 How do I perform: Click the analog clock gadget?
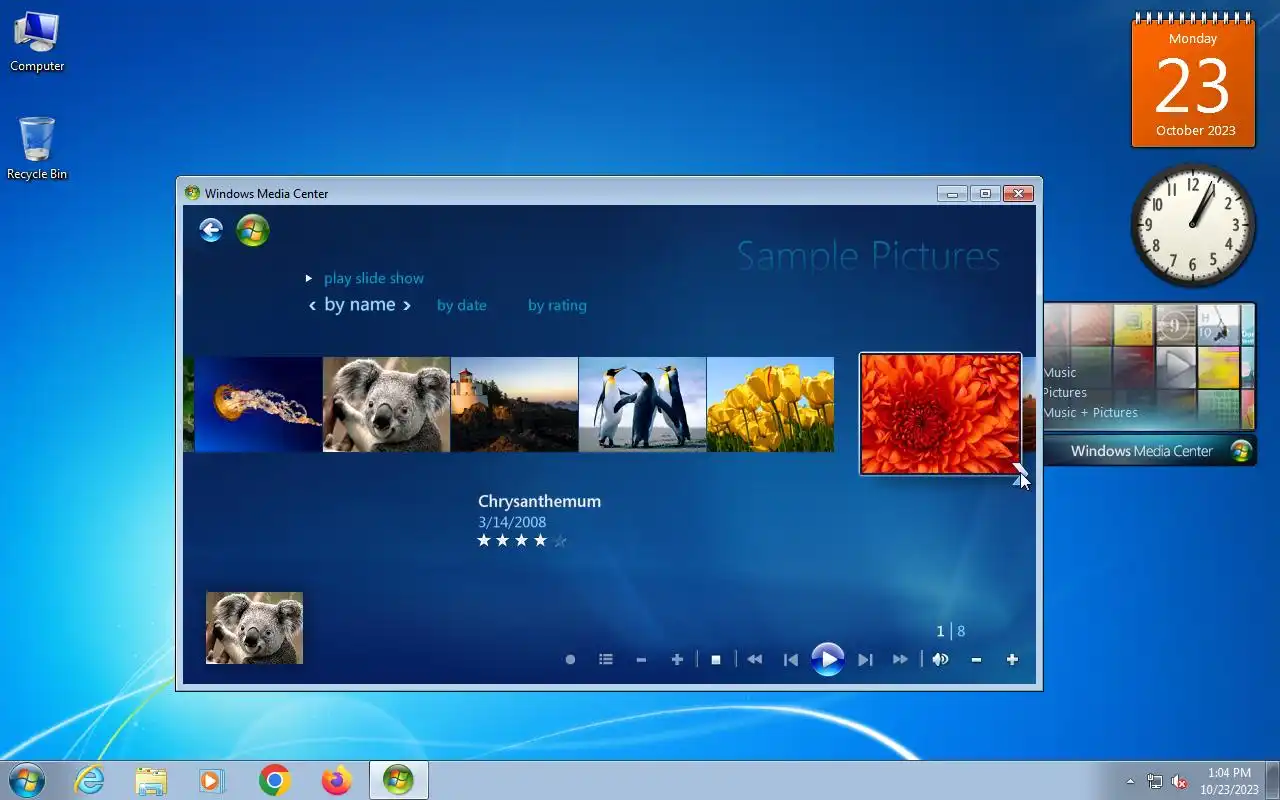pyautogui.click(x=1192, y=225)
